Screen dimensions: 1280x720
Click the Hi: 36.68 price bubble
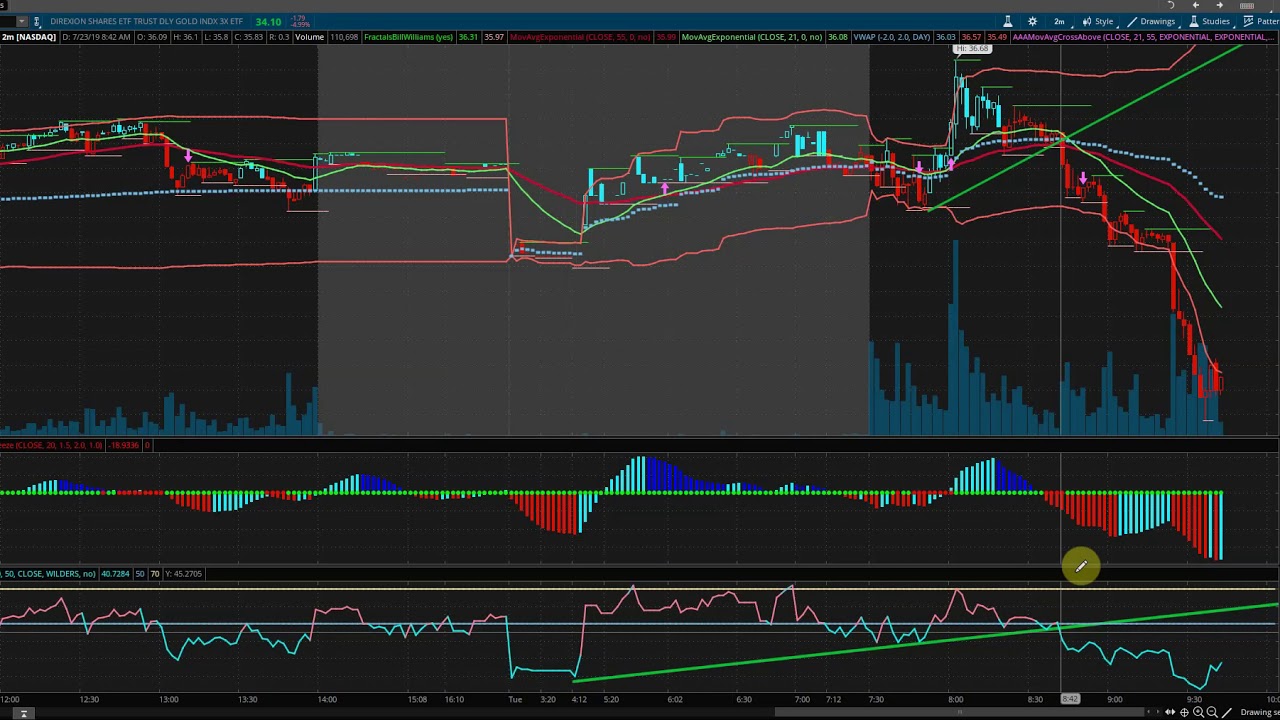click(x=972, y=49)
